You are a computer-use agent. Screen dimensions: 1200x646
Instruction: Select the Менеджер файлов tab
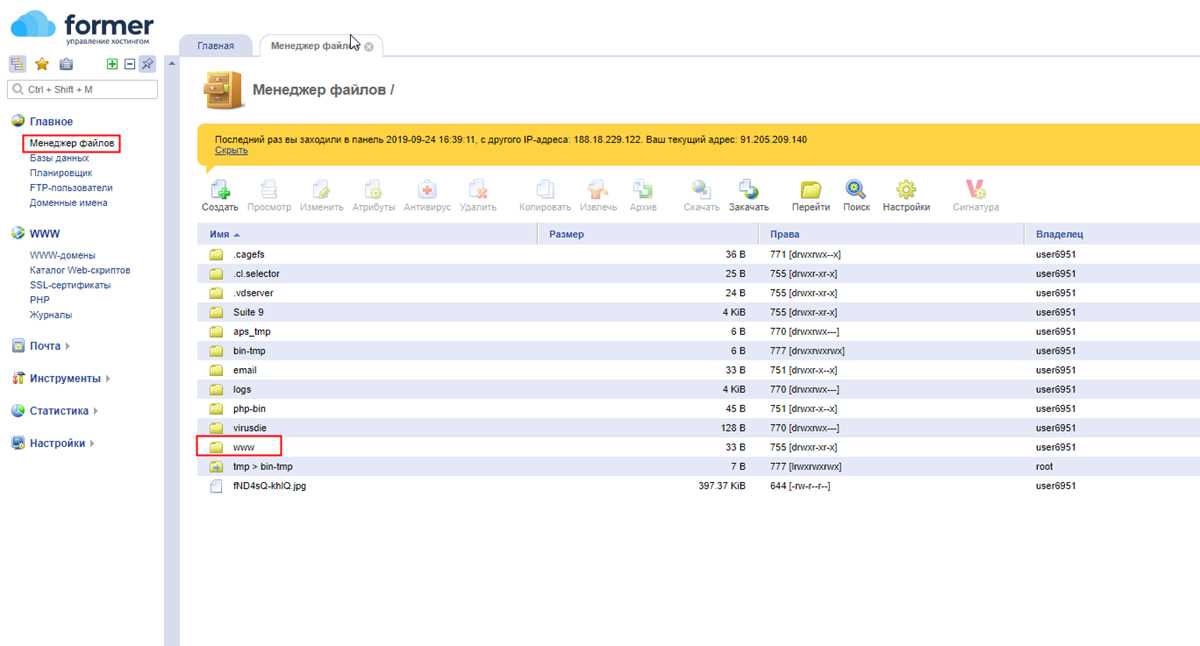coord(320,46)
